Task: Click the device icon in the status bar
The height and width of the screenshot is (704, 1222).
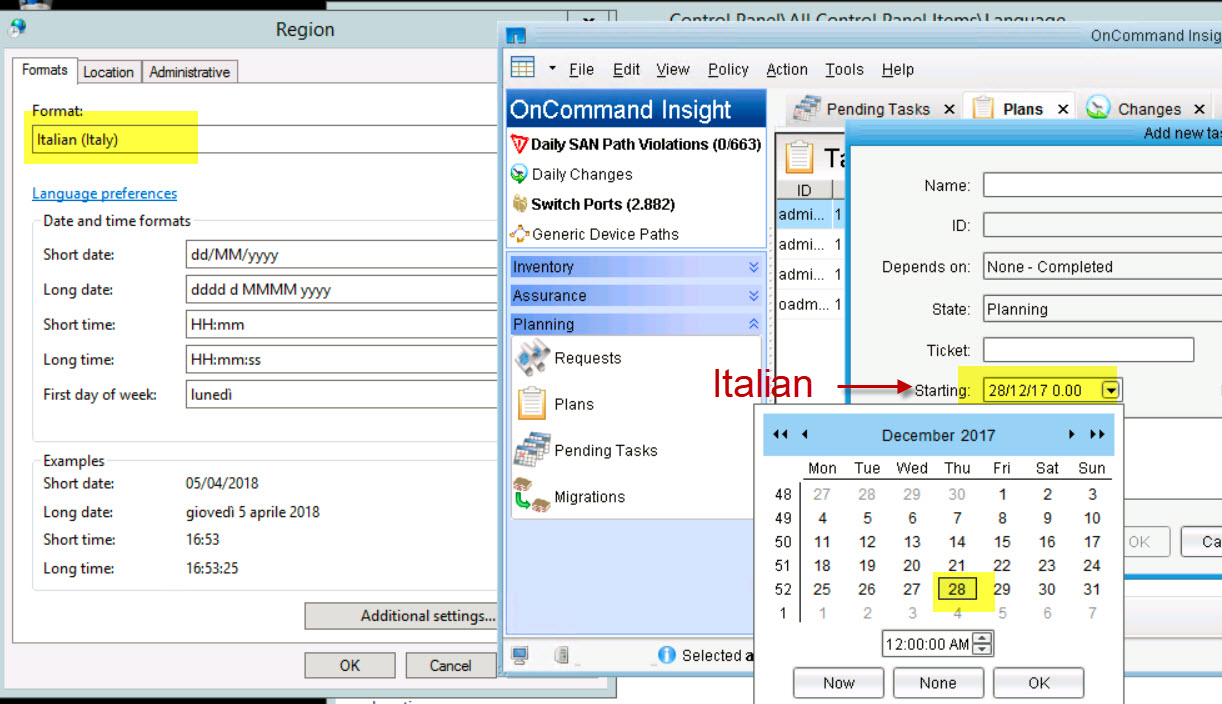Action: (x=562, y=656)
